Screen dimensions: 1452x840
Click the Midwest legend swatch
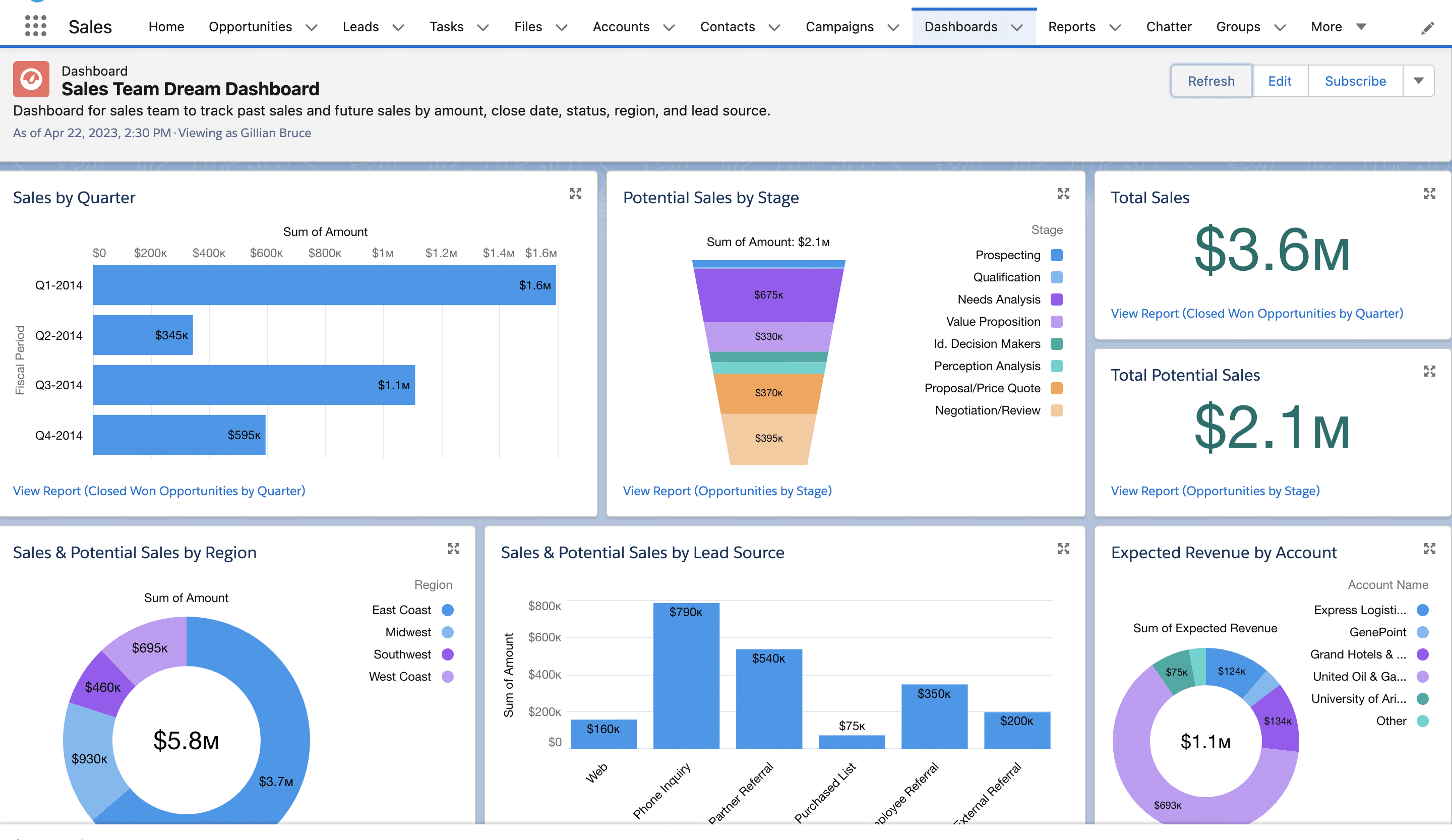[x=447, y=632]
